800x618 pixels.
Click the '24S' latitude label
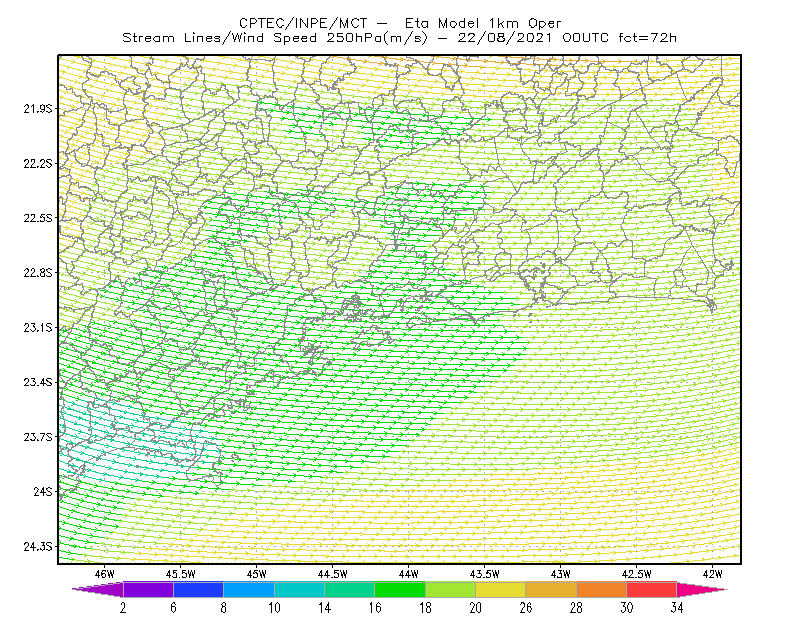point(43,491)
